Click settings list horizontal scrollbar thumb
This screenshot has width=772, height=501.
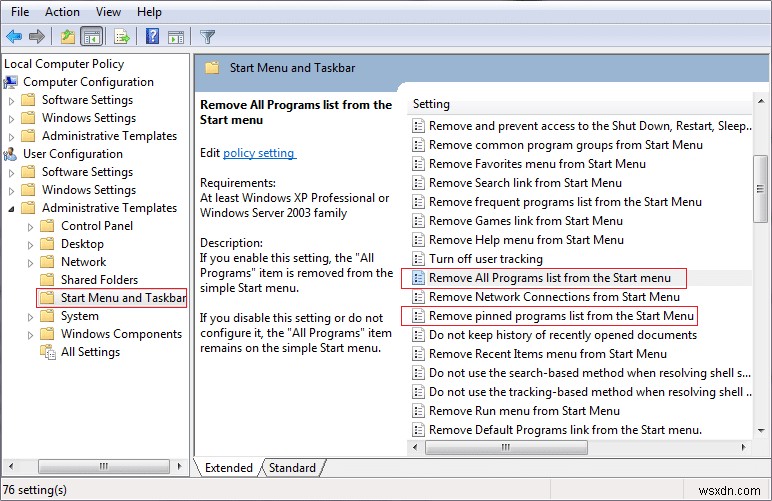pos(506,447)
